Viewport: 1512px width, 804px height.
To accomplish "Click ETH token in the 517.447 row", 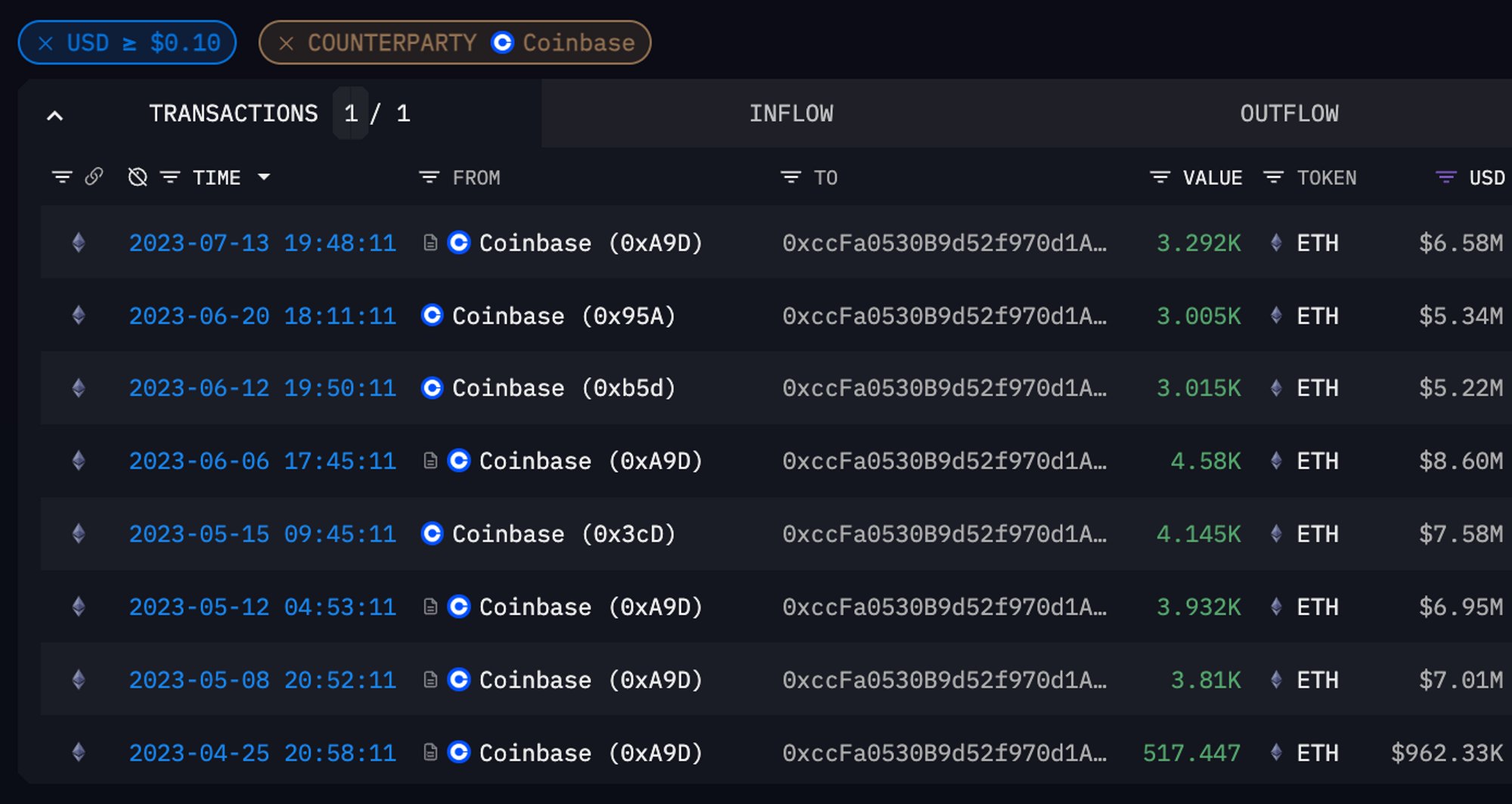I will click(1318, 753).
